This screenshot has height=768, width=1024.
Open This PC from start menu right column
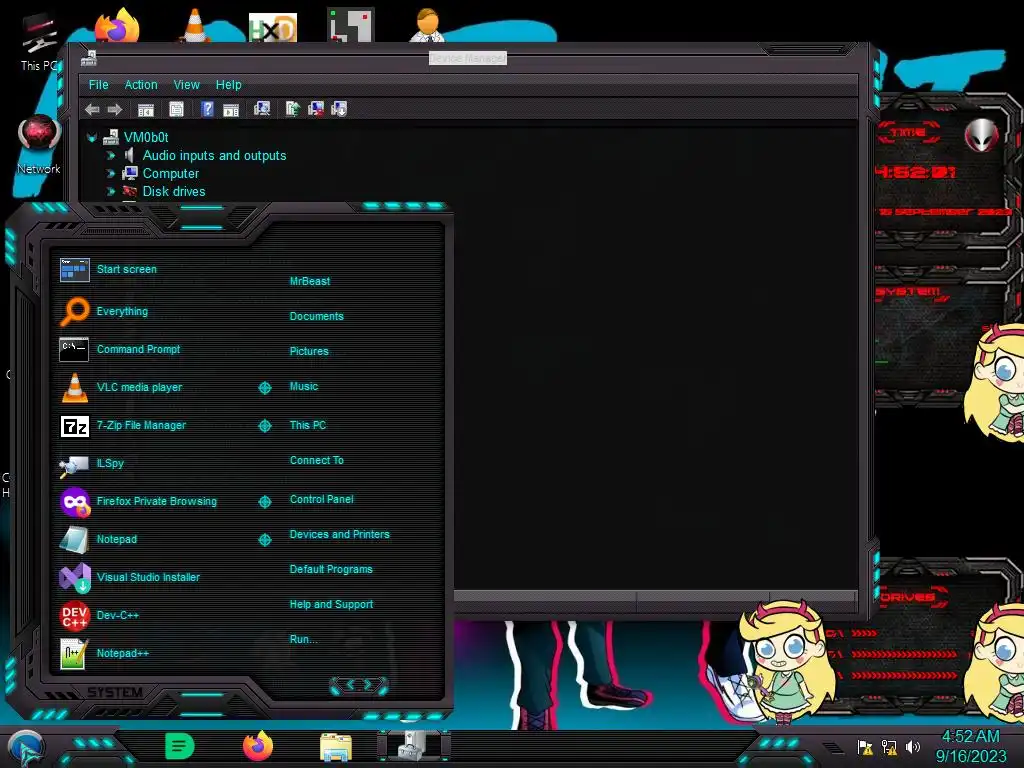coord(308,425)
